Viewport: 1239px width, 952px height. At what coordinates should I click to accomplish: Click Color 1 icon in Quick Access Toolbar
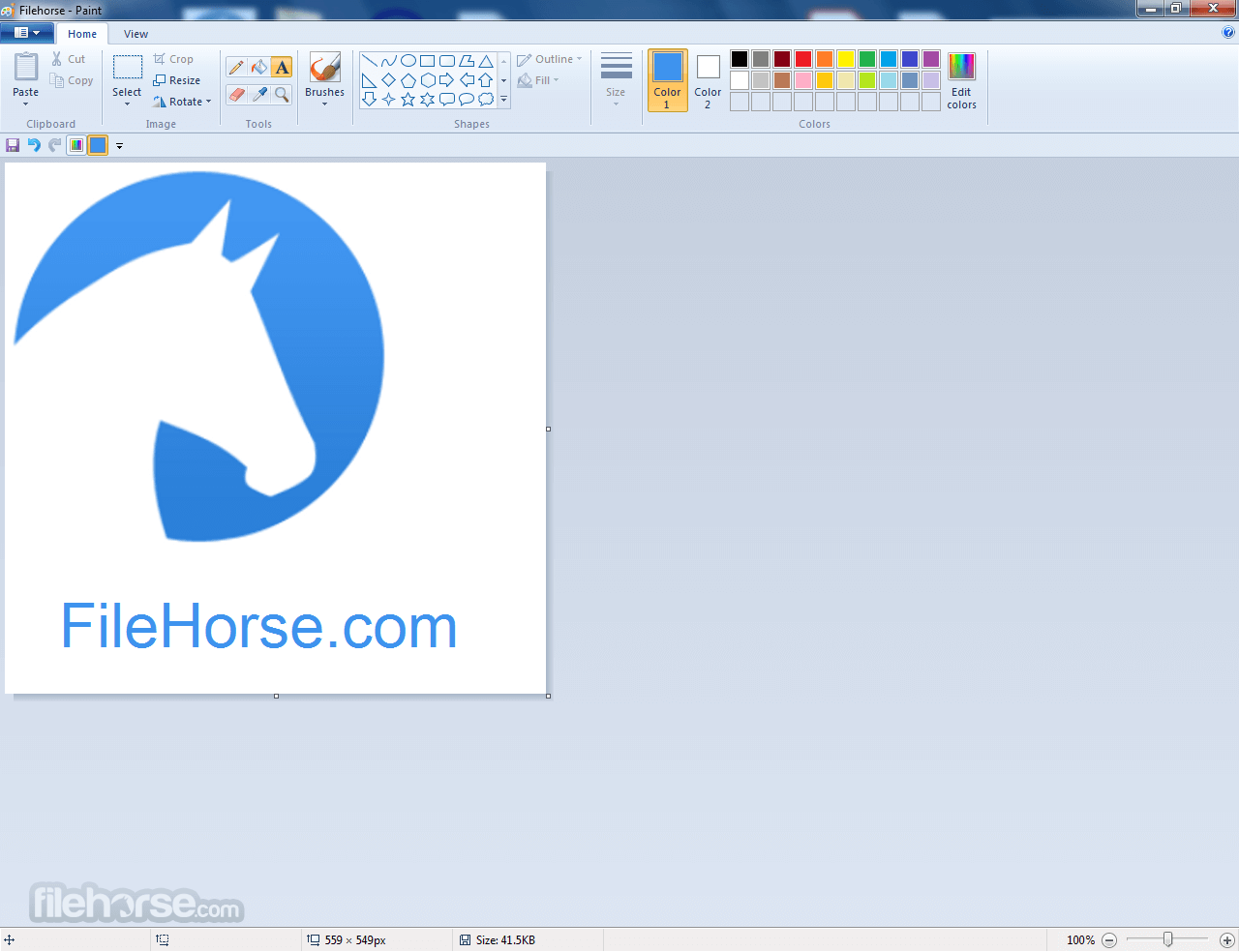(98, 145)
